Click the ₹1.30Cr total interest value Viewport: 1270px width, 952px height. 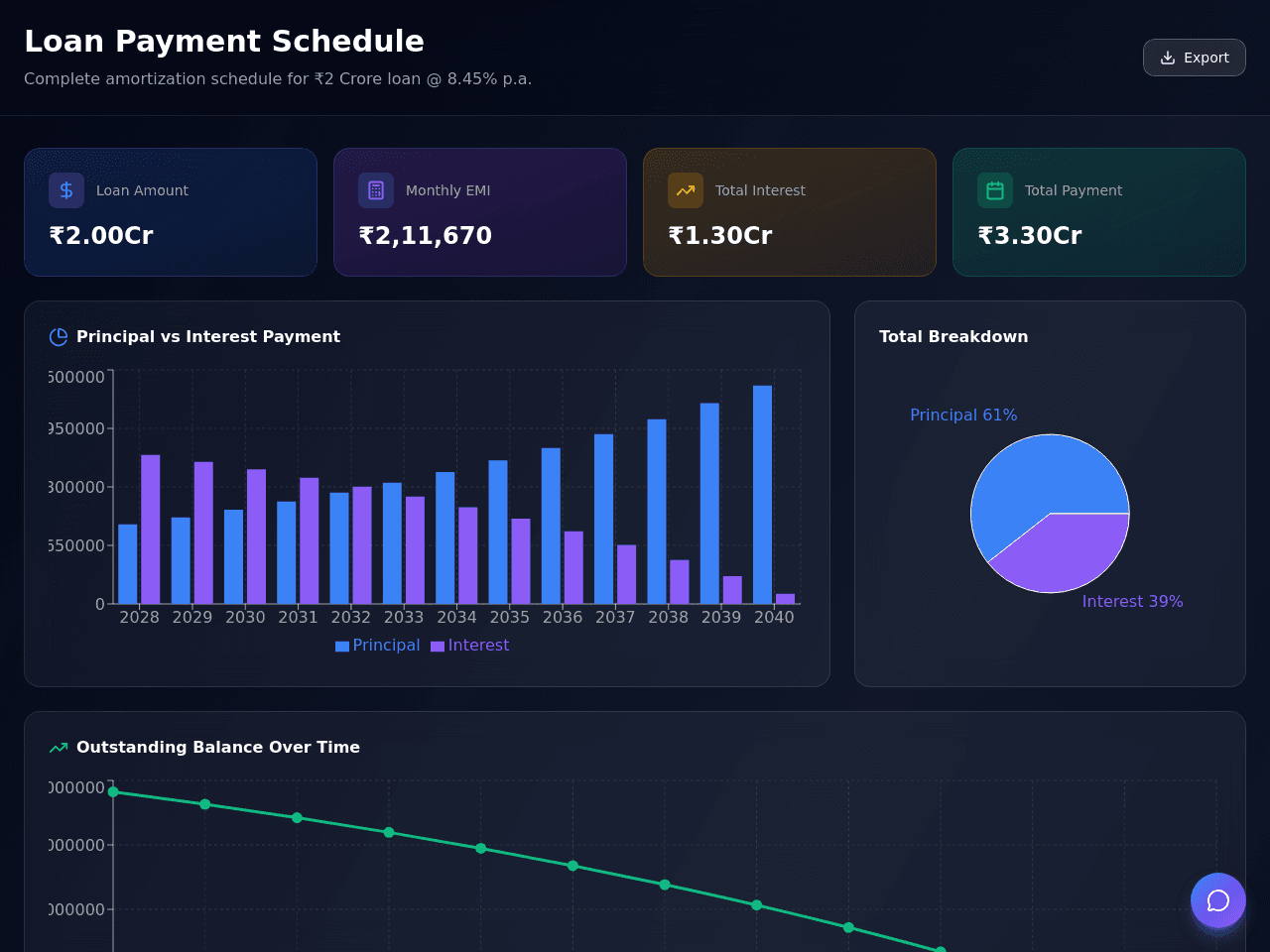click(x=720, y=236)
